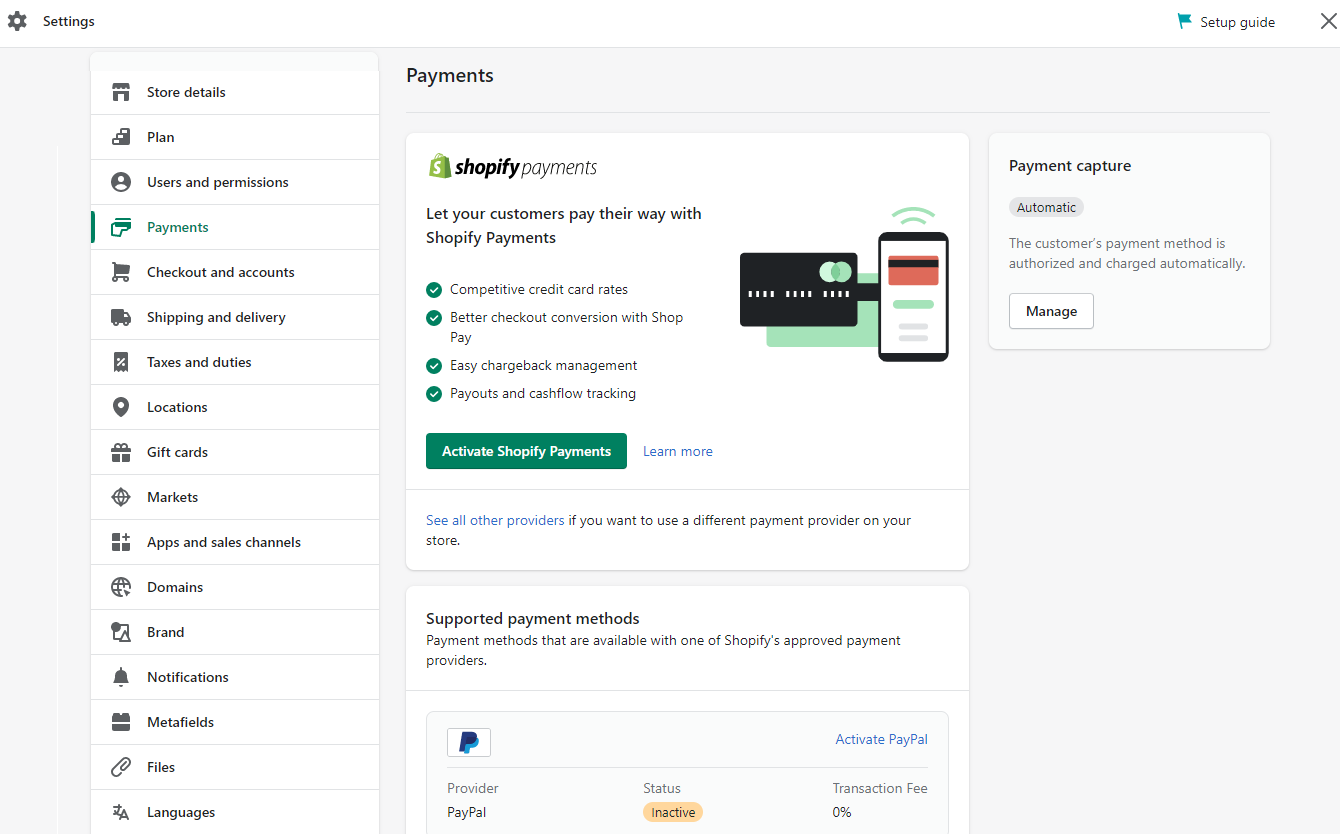This screenshot has width=1340, height=834.
Task: Click the 0% transaction fee value
Action: (x=842, y=812)
